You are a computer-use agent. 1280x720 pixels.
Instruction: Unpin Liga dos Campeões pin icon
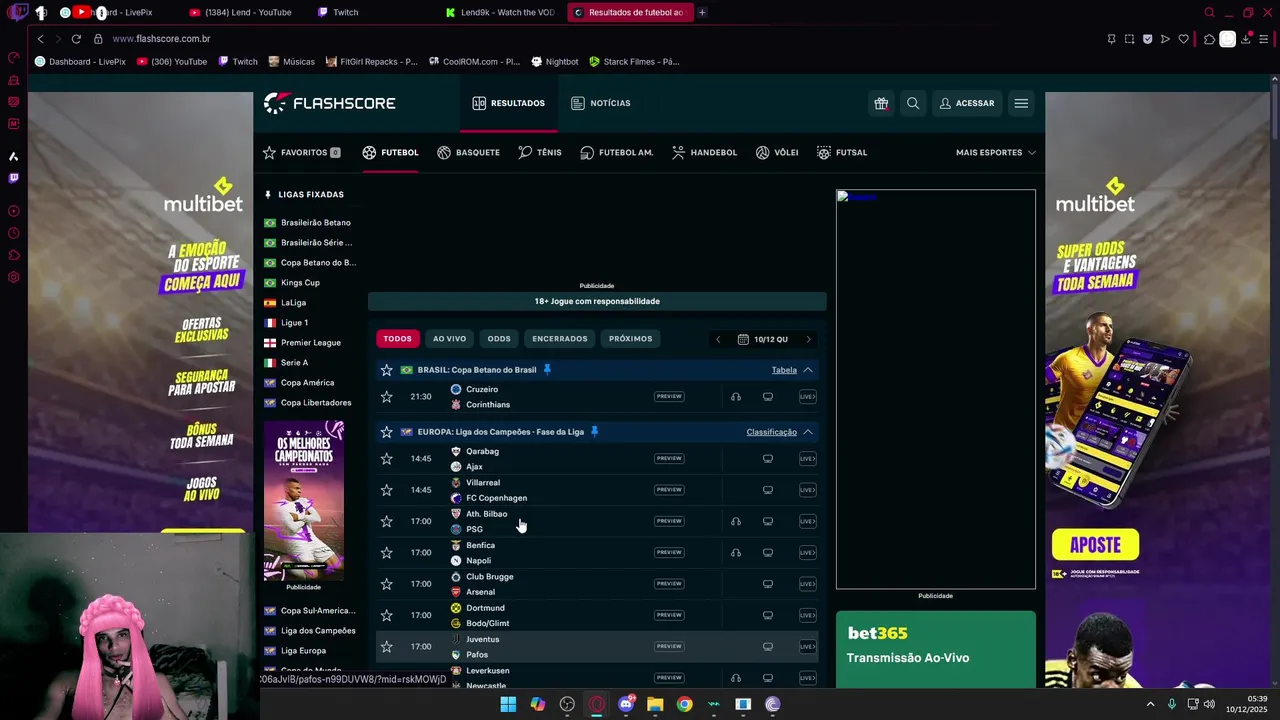tap(594, 431)
